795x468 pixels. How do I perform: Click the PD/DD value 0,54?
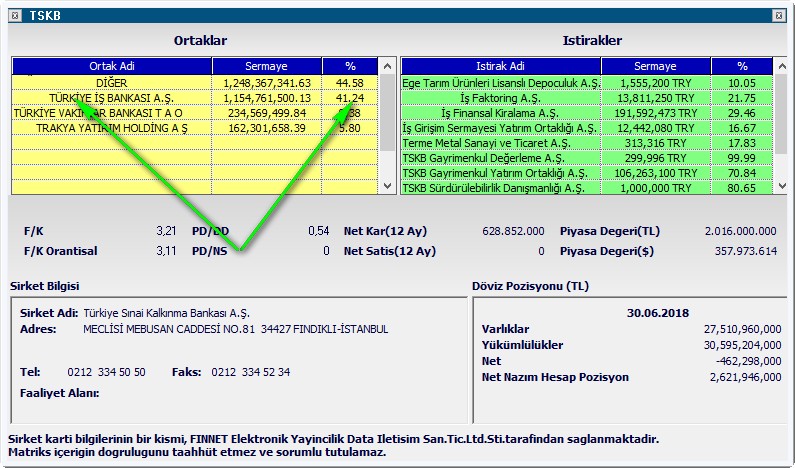pyautogui.click(x=319, y=231)
